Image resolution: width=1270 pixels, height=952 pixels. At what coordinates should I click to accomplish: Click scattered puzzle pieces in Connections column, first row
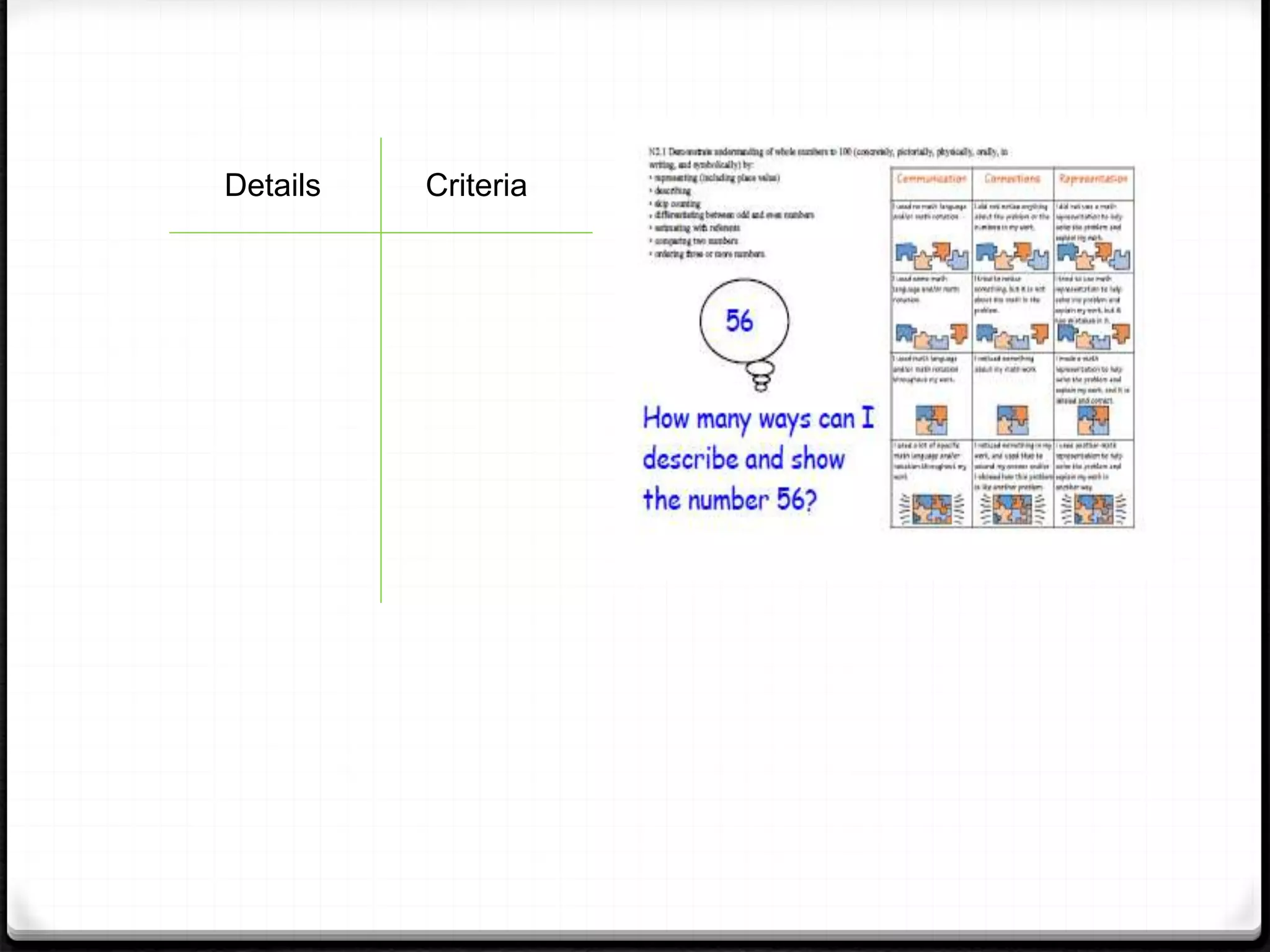pyautogui.click(x=1012, y=256)
